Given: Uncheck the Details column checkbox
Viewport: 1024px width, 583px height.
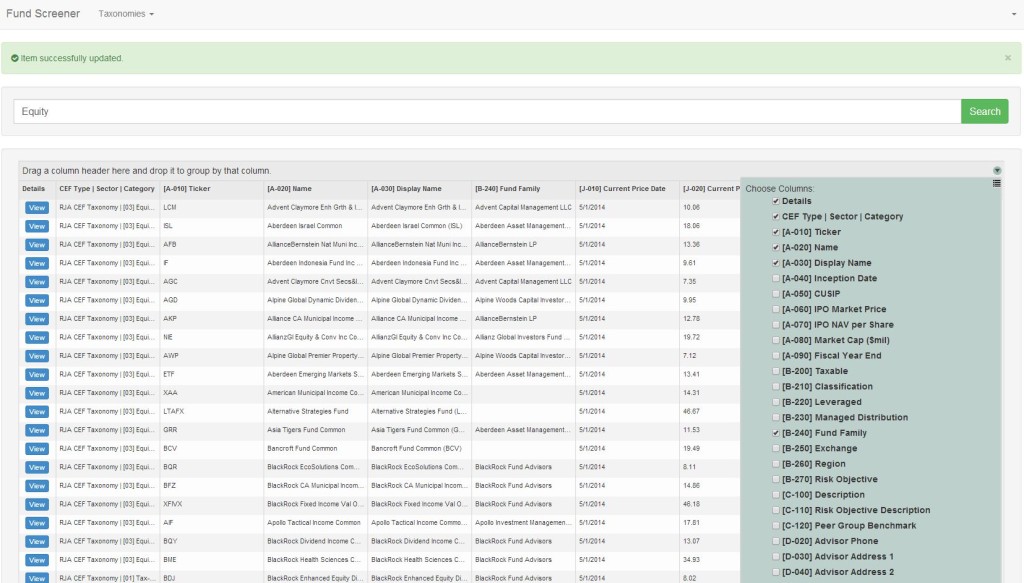Looking at the screenshot, I should point(776,201).
